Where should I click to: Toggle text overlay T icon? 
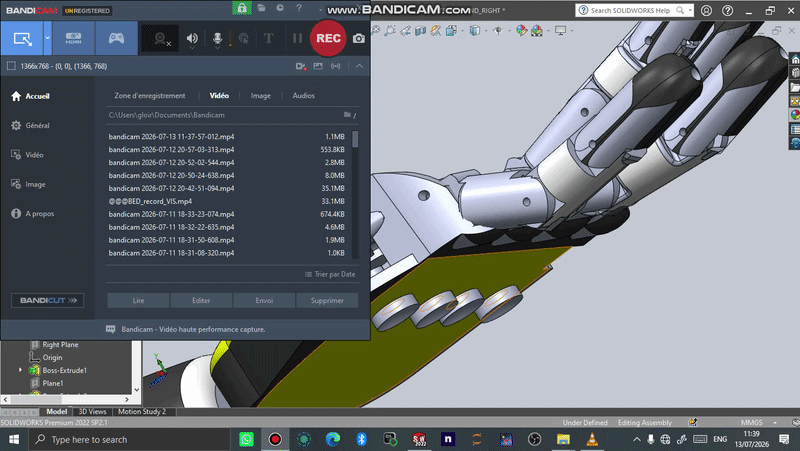click(268, 38)
